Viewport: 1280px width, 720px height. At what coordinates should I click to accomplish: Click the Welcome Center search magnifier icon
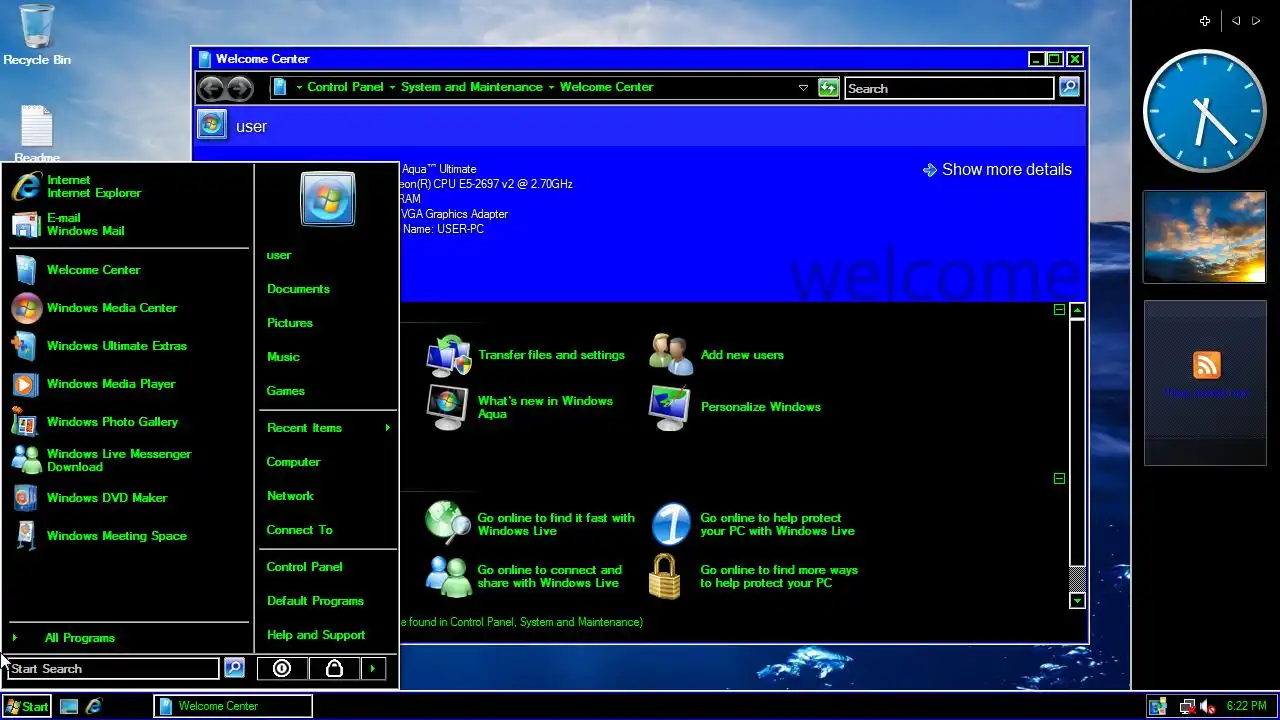(x=1069, y=88)
